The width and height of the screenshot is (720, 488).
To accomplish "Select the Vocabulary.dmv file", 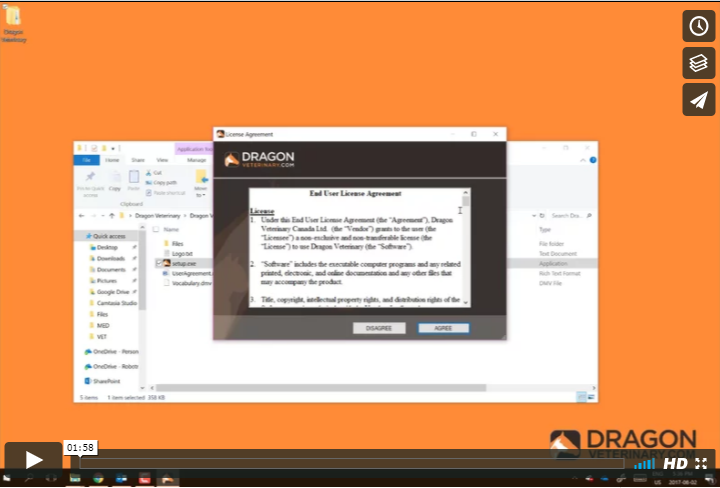I will 191,283.
